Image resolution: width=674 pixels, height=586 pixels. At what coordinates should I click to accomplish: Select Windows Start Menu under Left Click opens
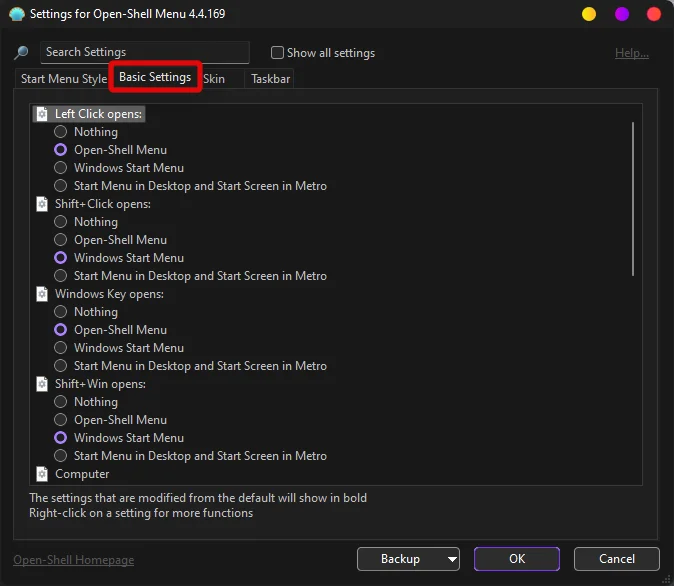[x=61, y=168]
